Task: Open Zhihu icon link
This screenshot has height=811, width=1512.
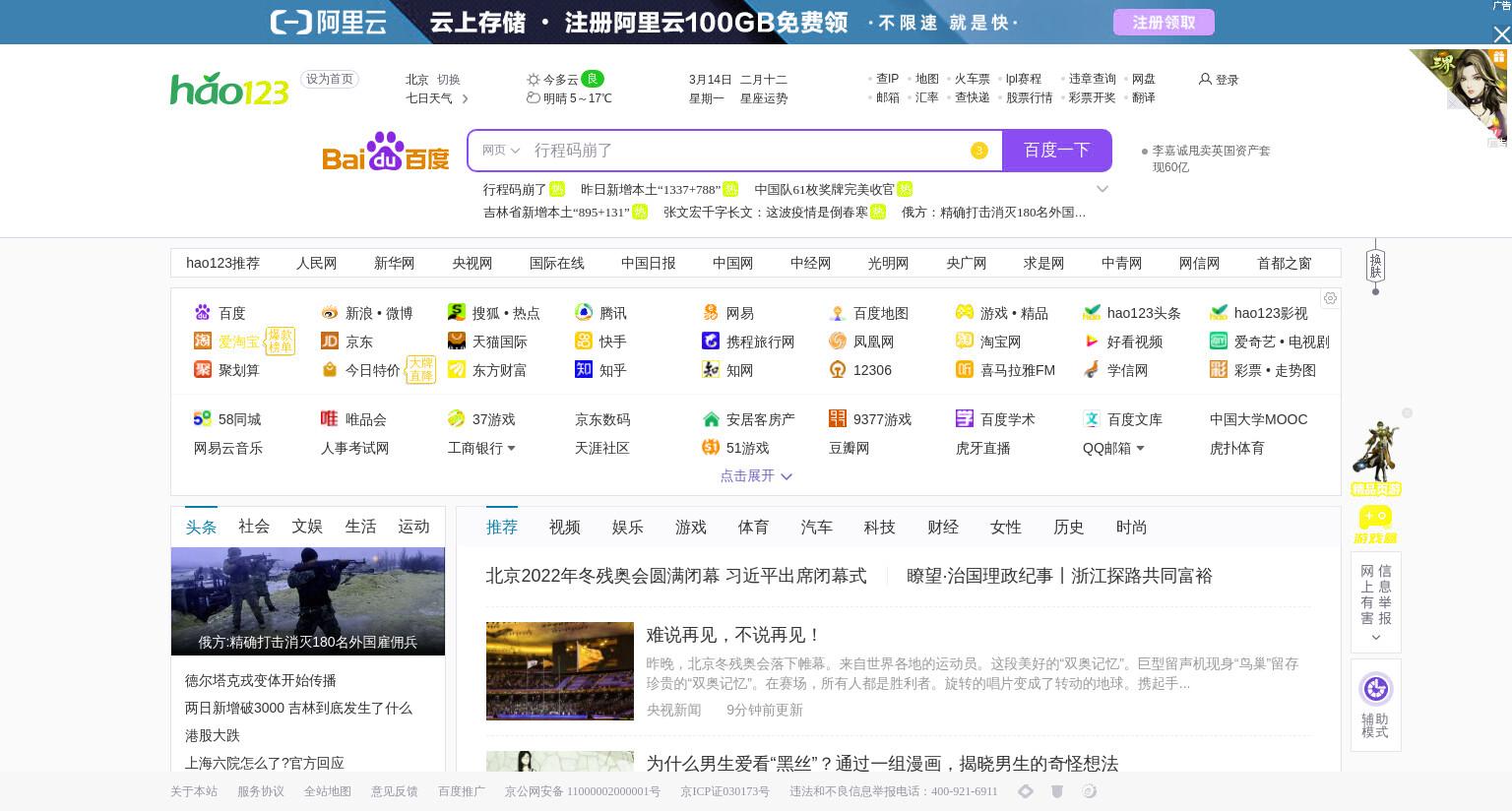Action: coord(584,370)
